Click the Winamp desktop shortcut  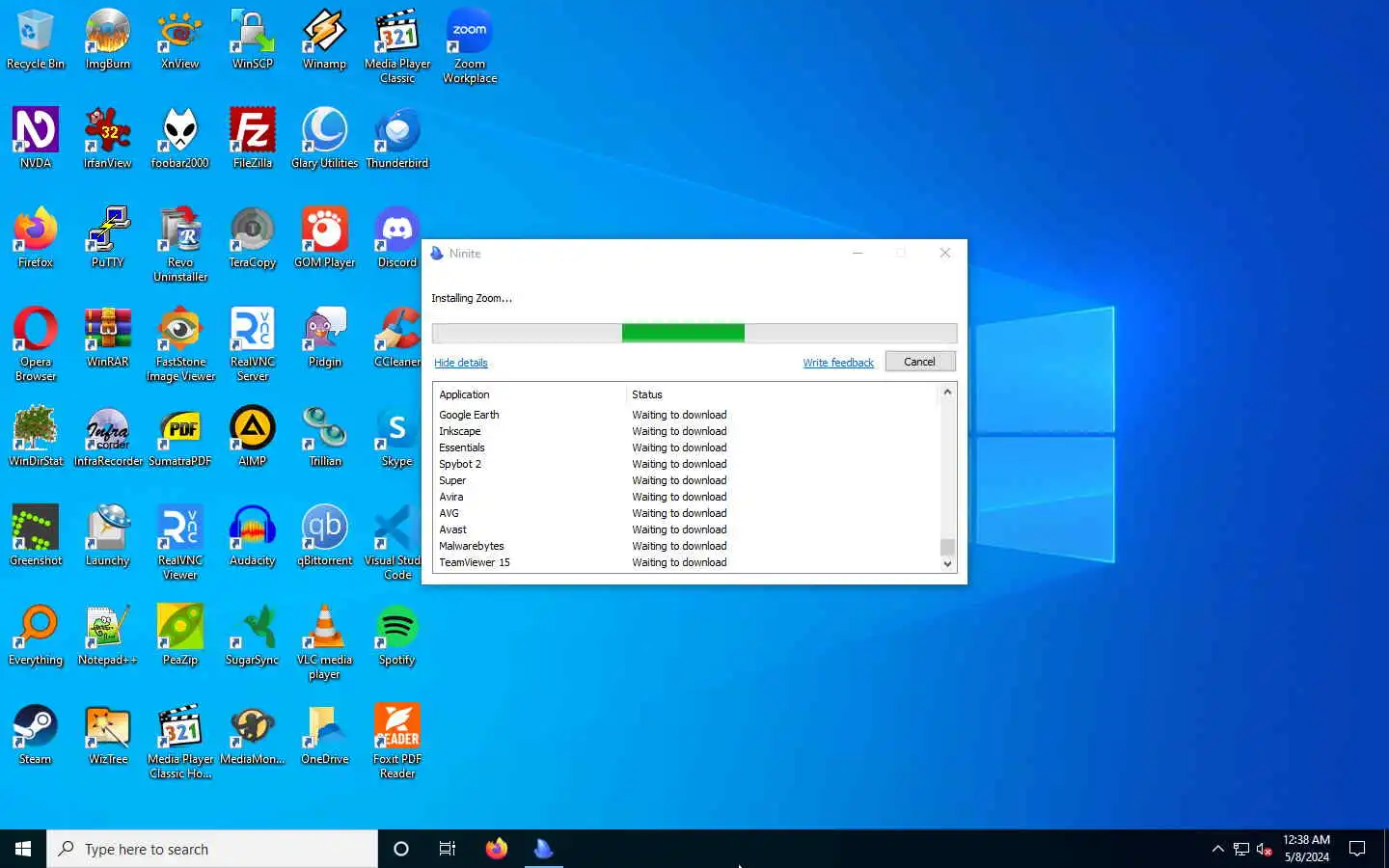[324, 39]
